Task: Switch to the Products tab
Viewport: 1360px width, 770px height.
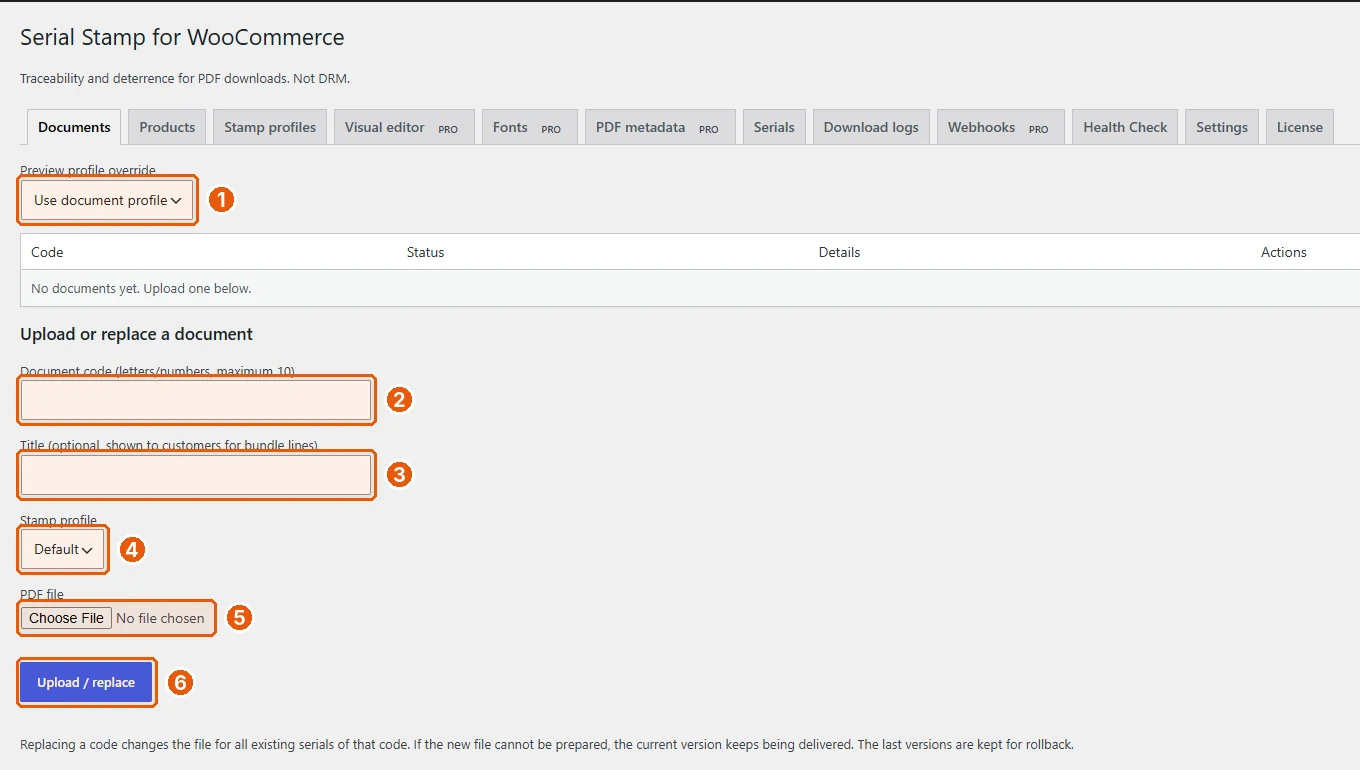Action: click(167, 127)
